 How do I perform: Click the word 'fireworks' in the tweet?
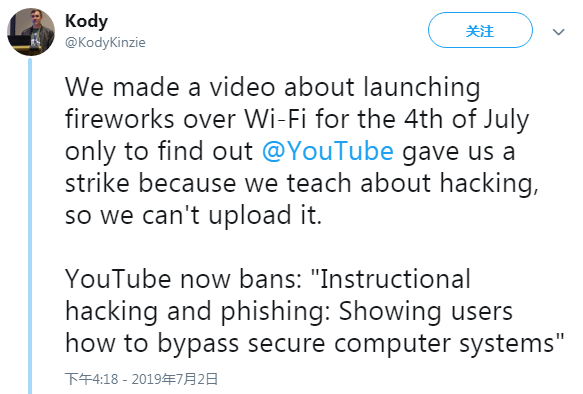click(119, 119)
